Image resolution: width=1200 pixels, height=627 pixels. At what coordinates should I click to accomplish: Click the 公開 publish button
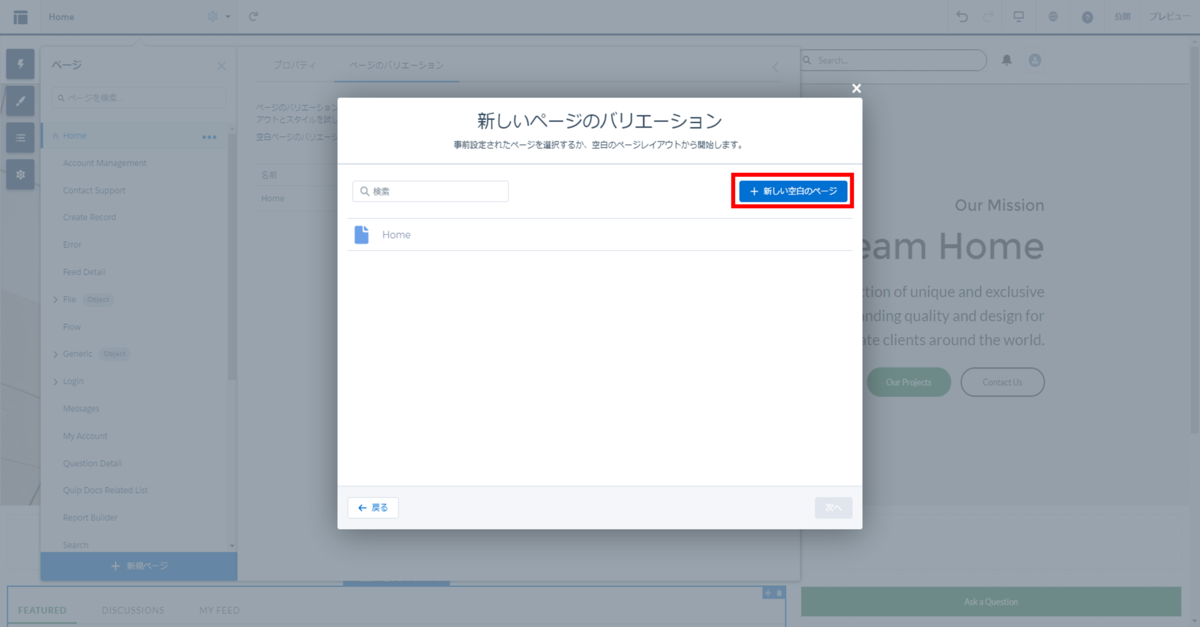(x=1122, y=17)
